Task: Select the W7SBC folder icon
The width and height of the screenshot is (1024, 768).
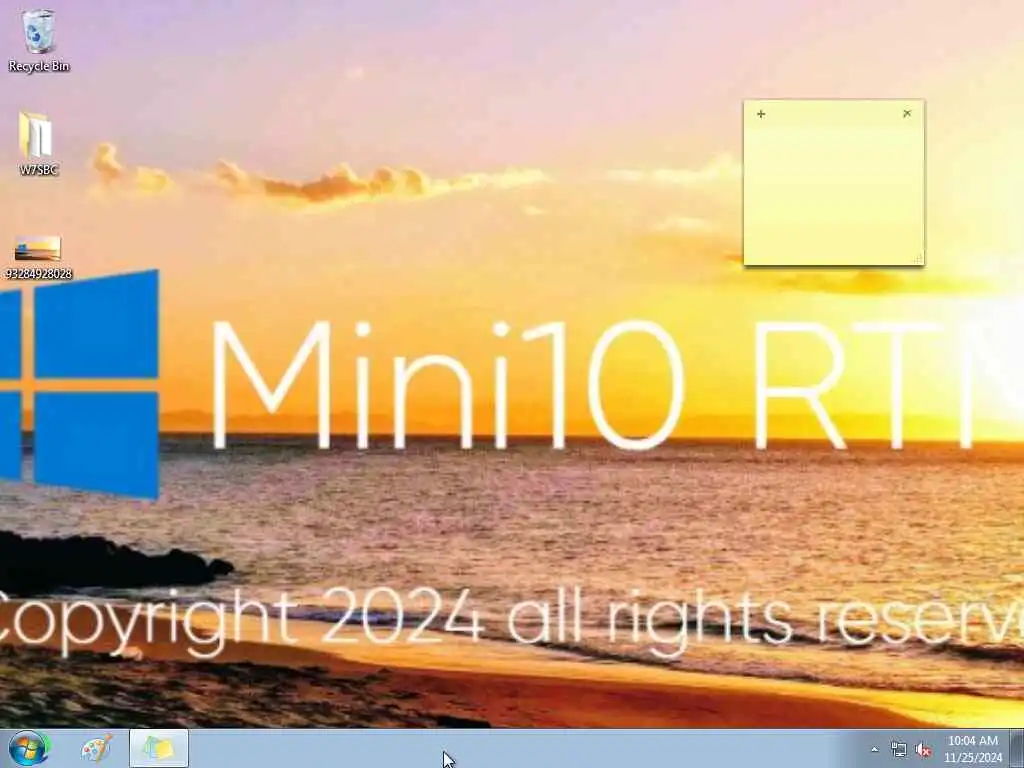Action: [x=37, y=144]
